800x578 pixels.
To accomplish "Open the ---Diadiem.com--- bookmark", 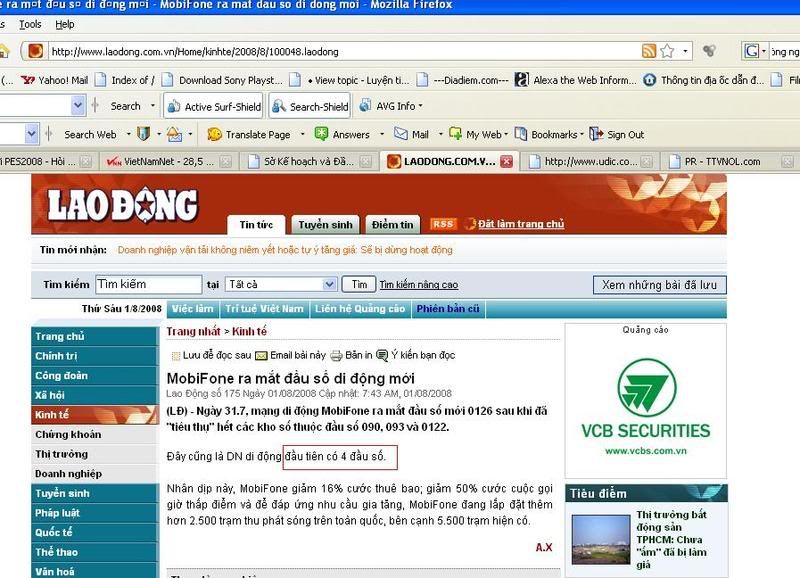I will click(x=463, y=80).
